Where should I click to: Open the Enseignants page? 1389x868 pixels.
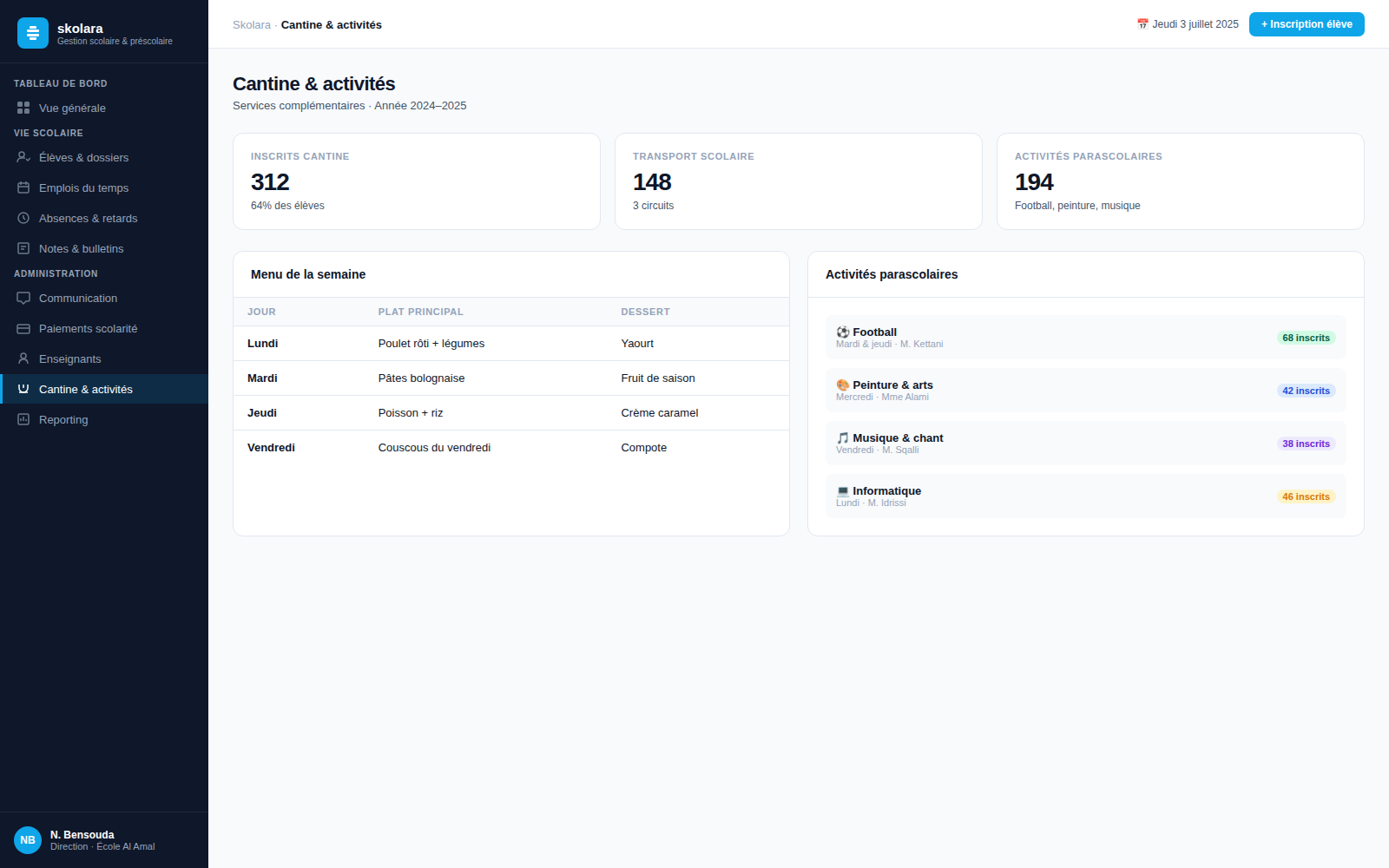tap(104, 358)
